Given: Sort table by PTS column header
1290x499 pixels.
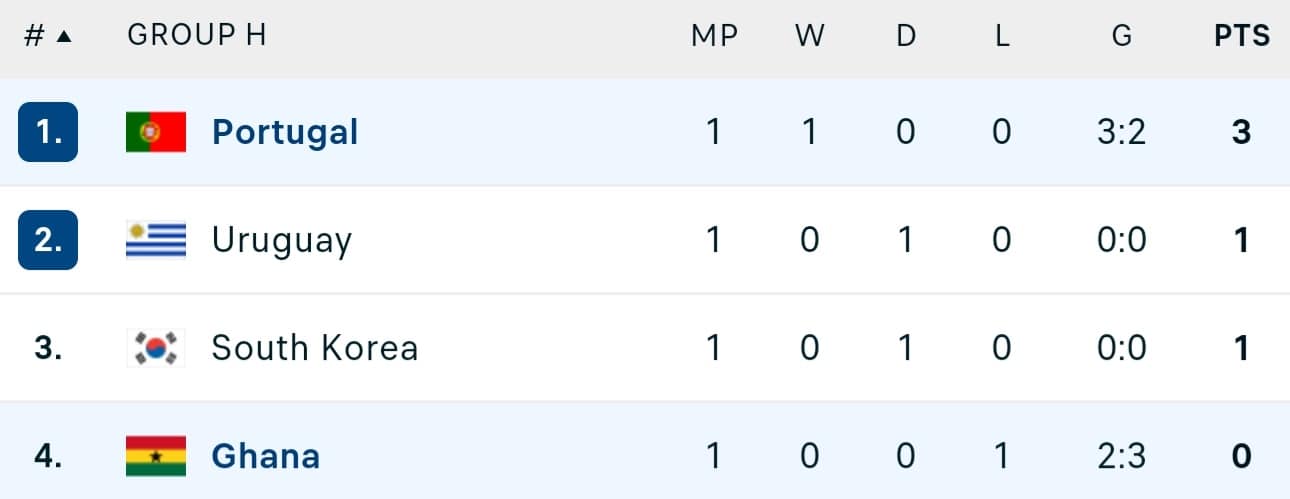Looking at the screenshot, I should coord(1242,37).
